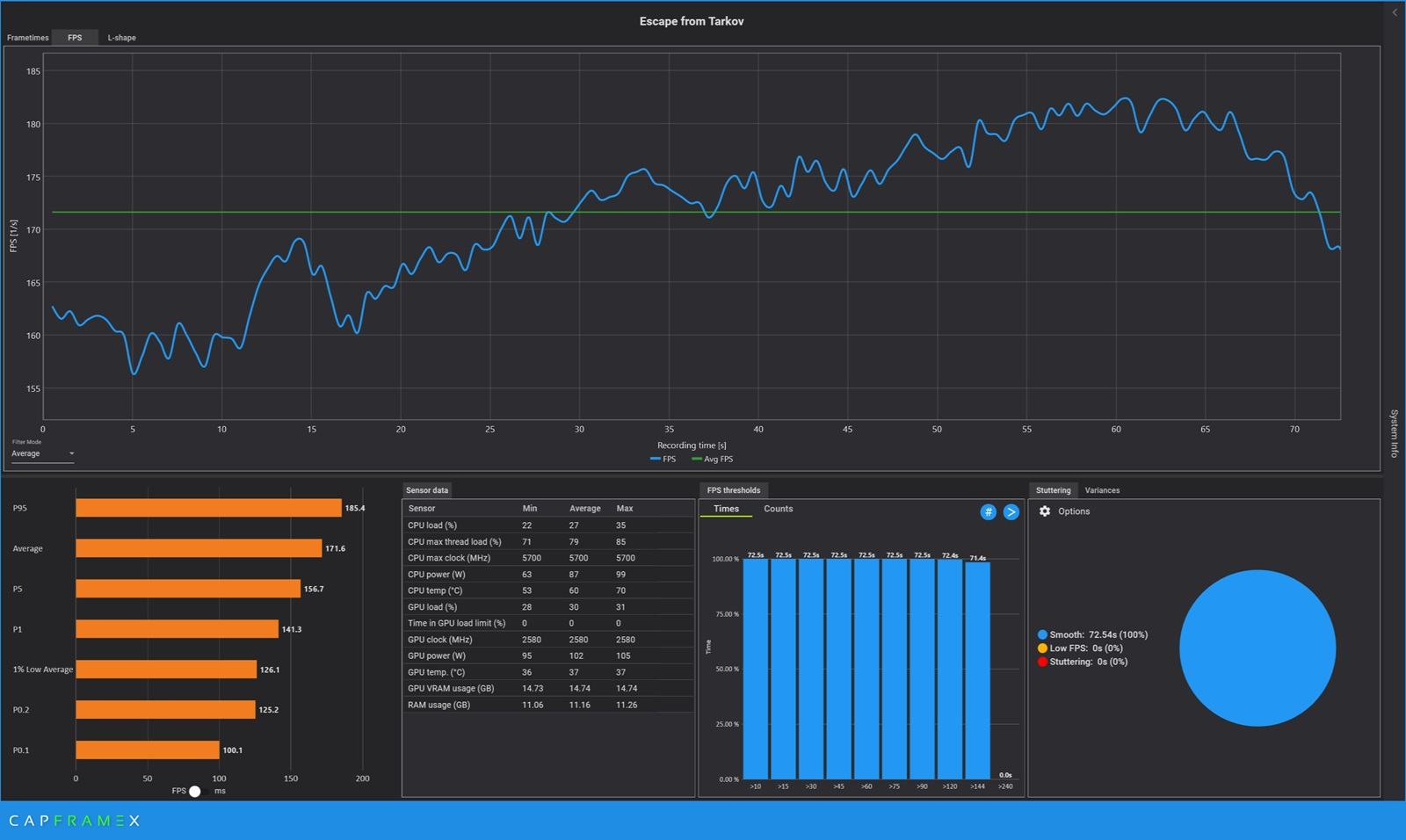This screenshot has height=840, width=1406.
Task: Click the Avg FPS entry in the graph legend
Action: [713, 459]
